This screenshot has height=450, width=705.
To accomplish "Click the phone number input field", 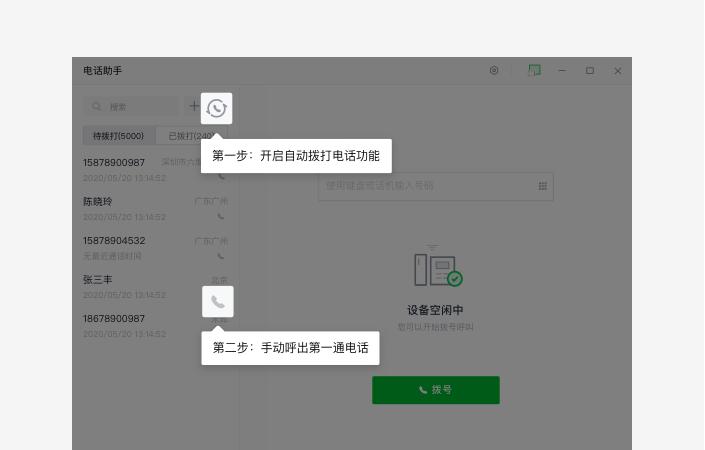I will point(435,186).
